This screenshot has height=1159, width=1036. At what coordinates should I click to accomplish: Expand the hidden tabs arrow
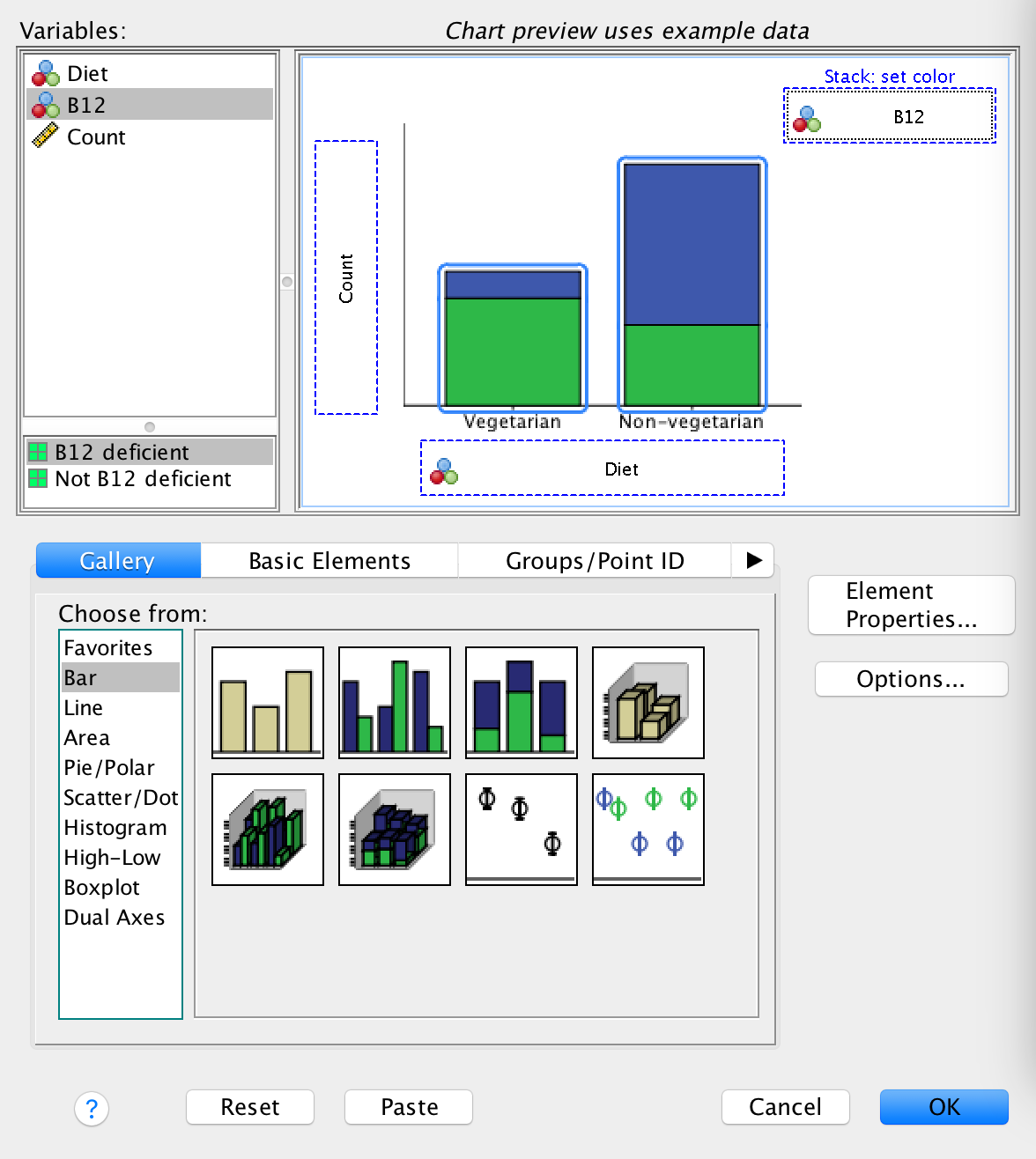(x=753, y=561)
